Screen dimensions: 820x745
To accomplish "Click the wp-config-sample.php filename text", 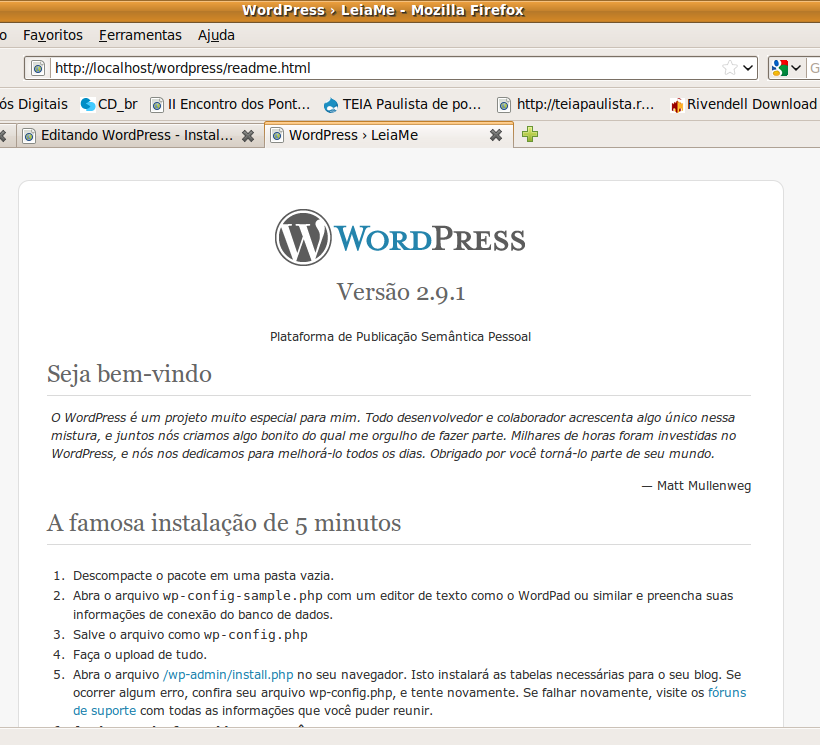I will pyautogui.click(x=243, y=596).
